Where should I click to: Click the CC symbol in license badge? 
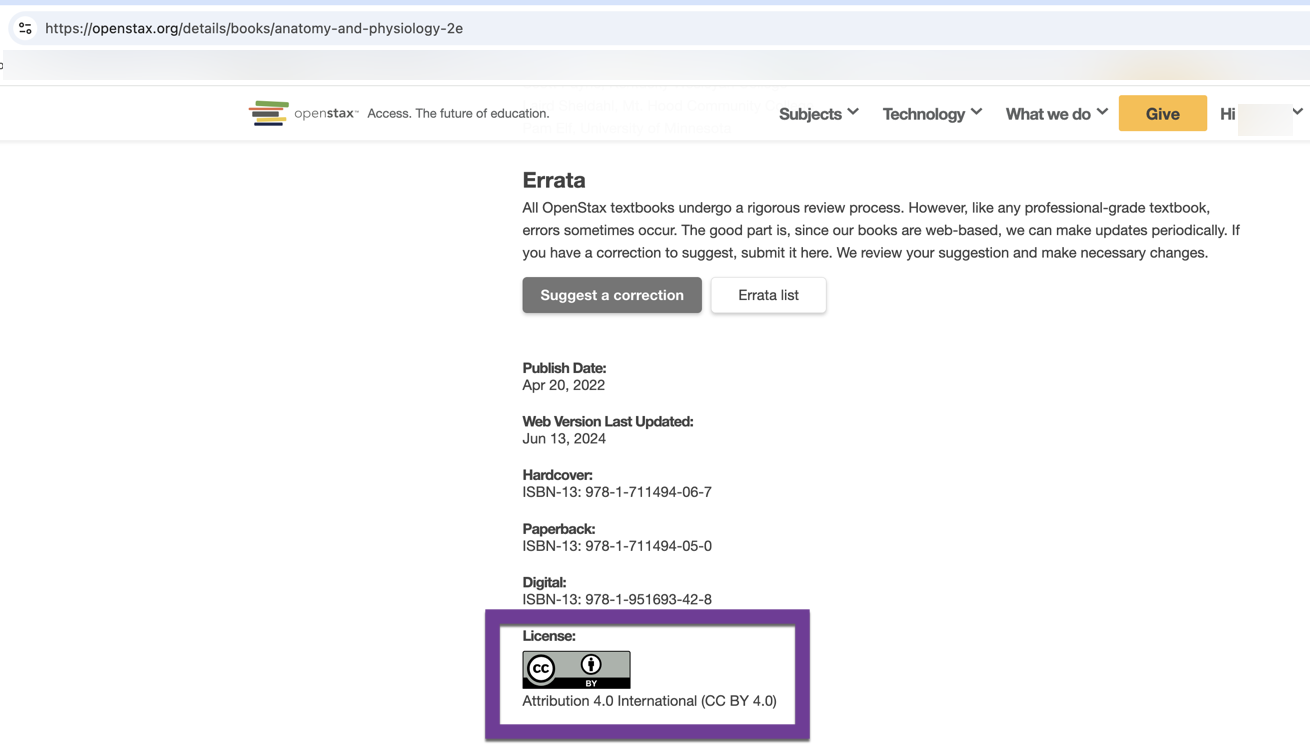(541, 669)
